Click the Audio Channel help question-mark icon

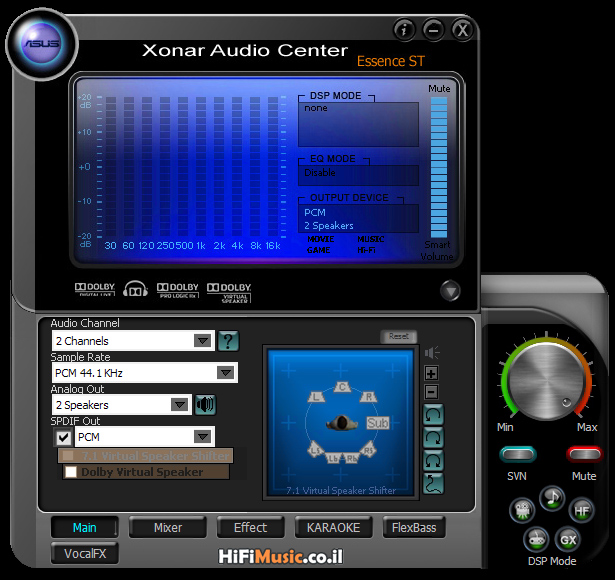[x=228, y=340]
